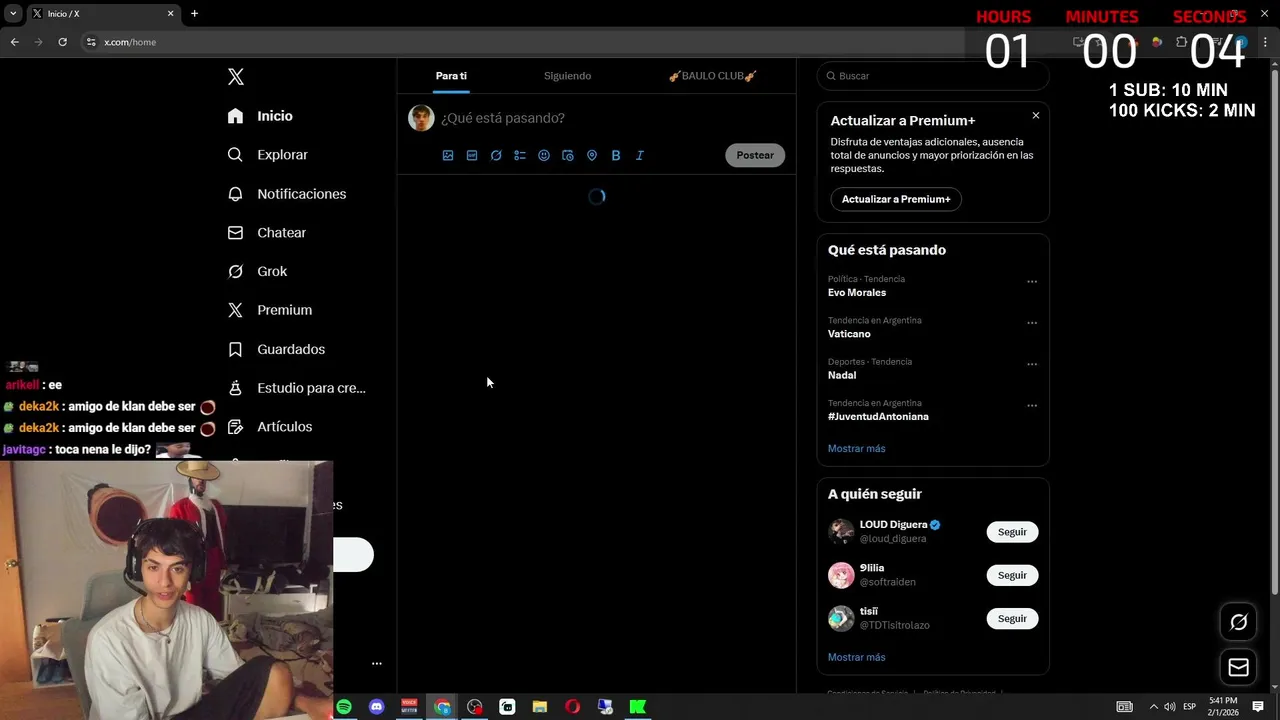Schedule the post with calendar icon
This screenshot has width=1280, height=720.
pos(568,155)
